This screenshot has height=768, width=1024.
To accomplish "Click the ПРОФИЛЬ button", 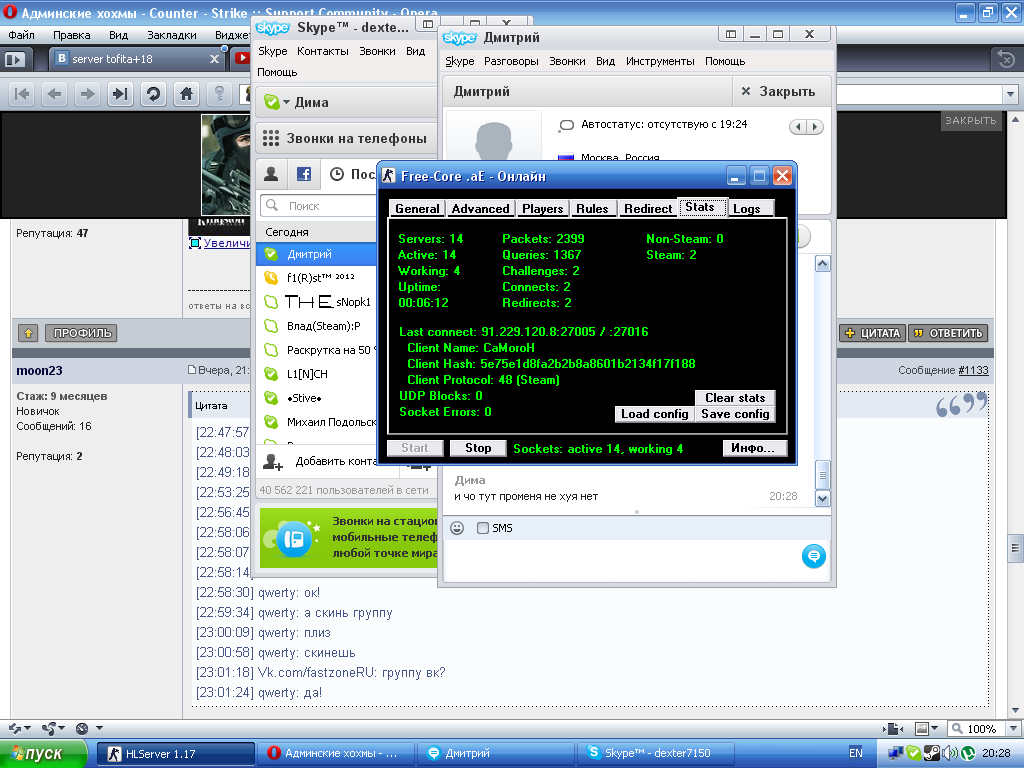I will tap(82, 333).
